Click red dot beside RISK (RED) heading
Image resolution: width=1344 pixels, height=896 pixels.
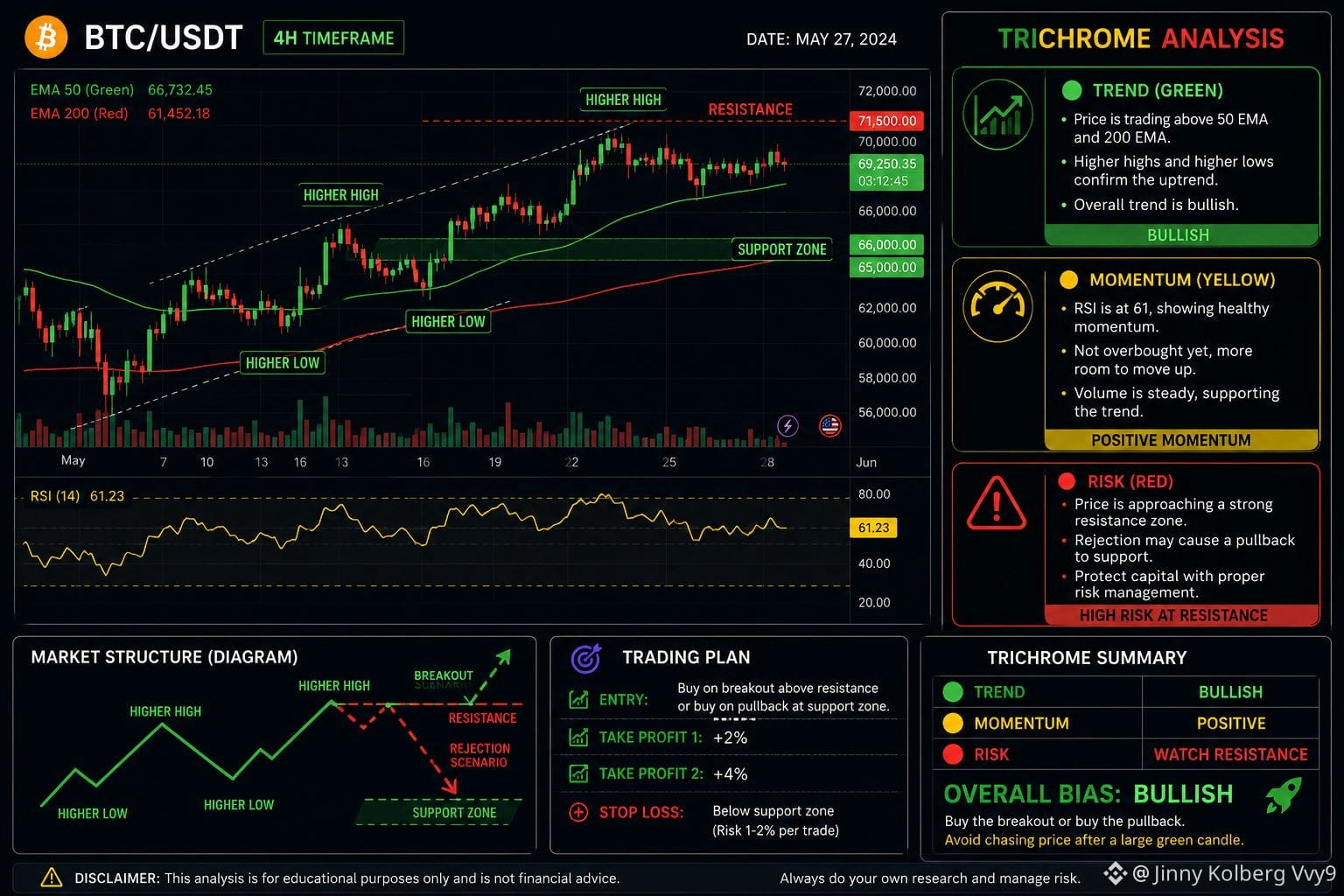click(x=1067, y=480)
